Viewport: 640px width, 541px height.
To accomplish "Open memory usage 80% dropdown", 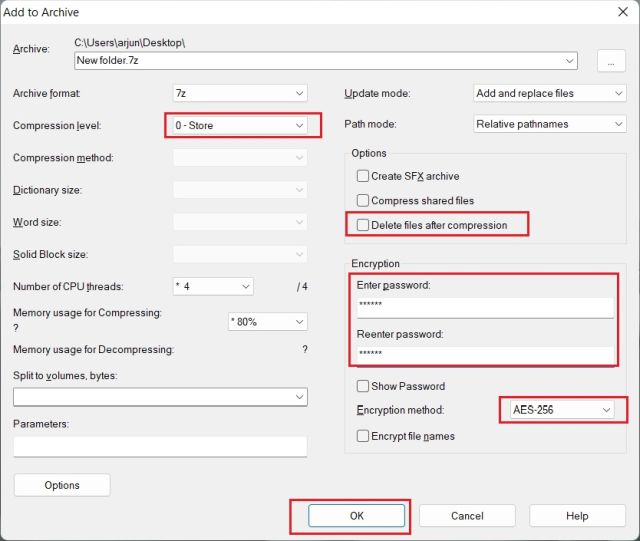I will tap(267, 322).
